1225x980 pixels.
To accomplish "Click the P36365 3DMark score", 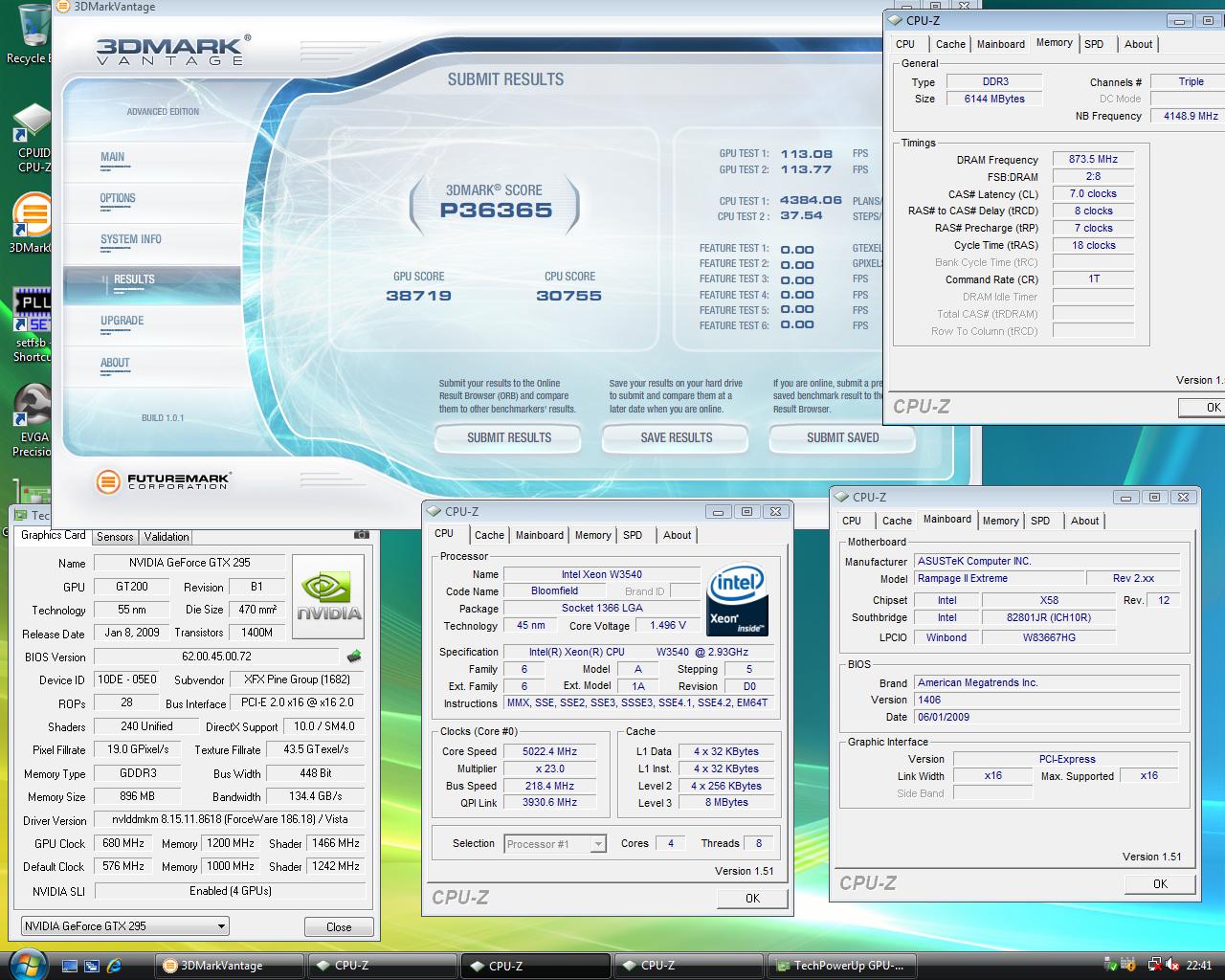I will pos(496,211).
